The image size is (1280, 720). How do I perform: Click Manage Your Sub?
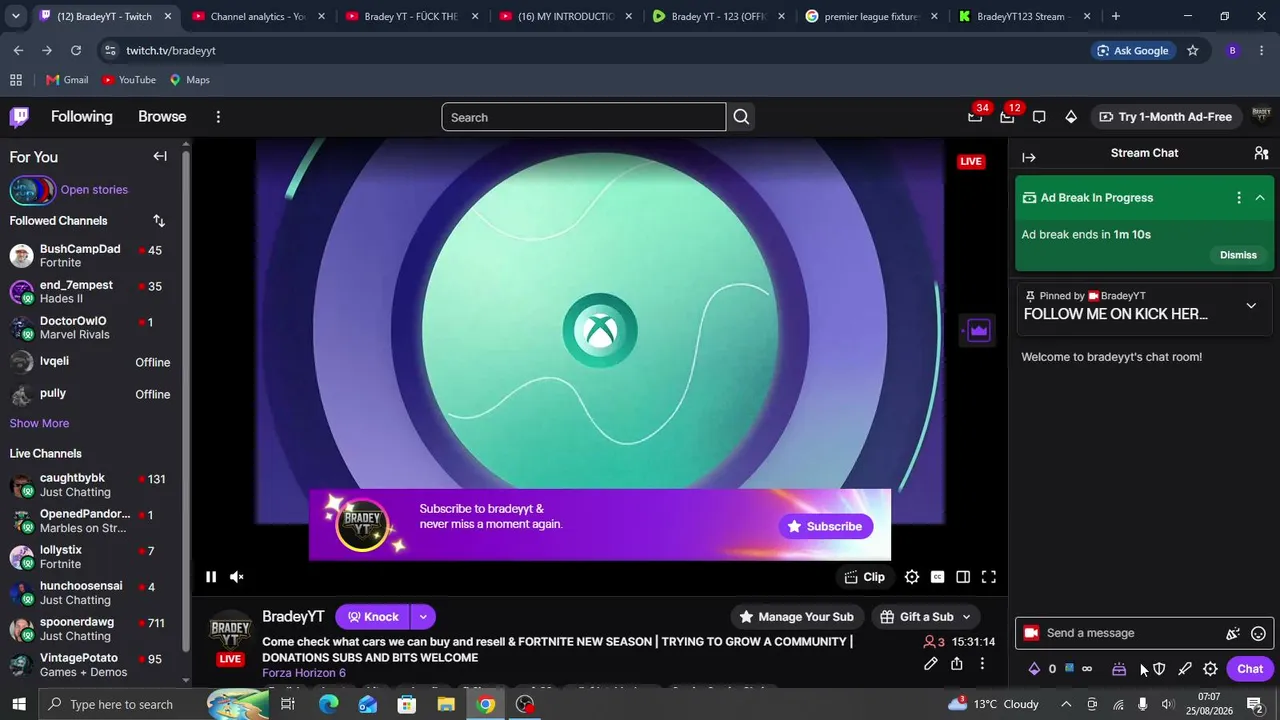coord(797,617)
